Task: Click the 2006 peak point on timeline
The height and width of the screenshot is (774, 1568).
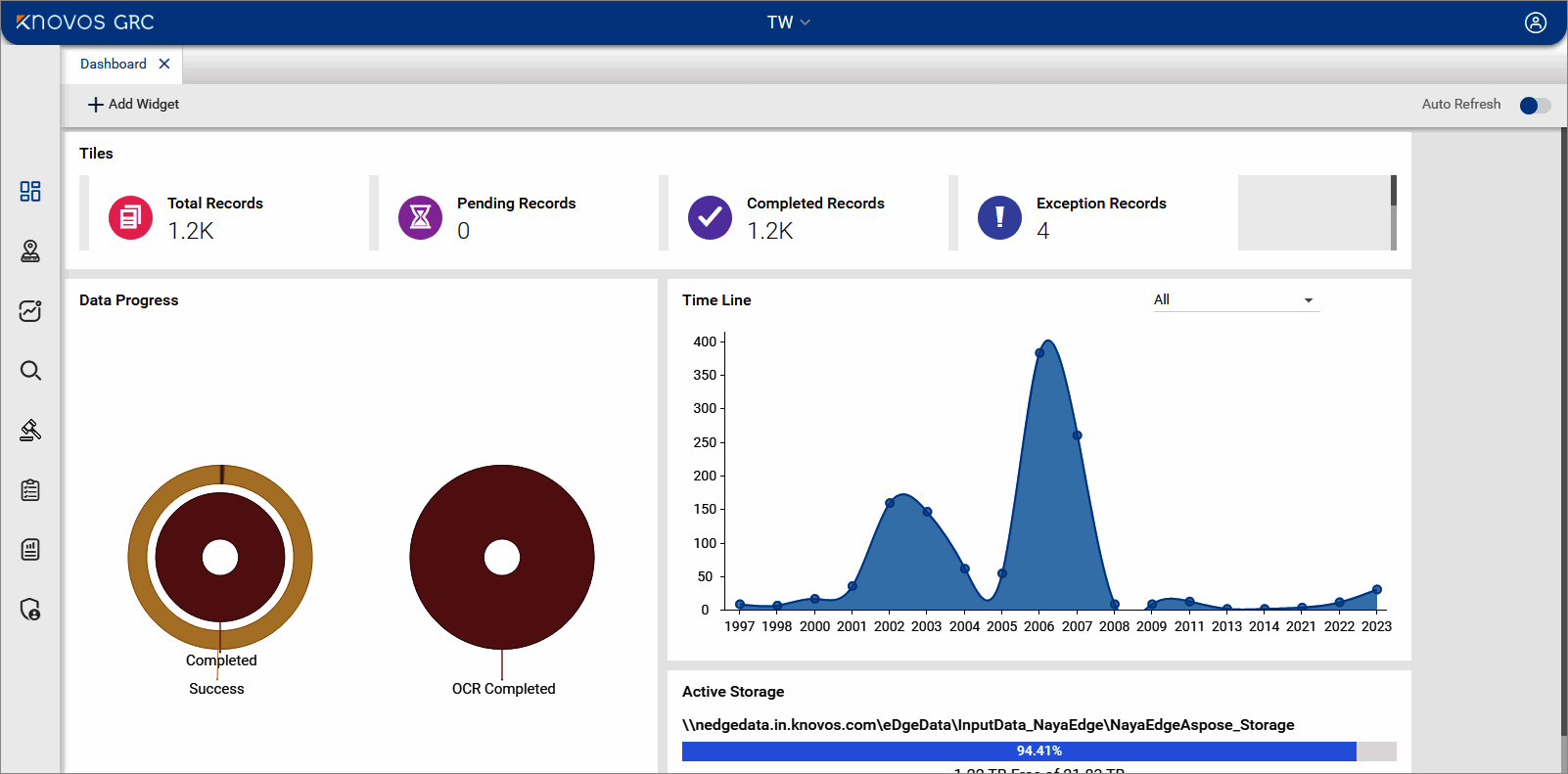Action: pyautogui.click(x=1039, y=353)
